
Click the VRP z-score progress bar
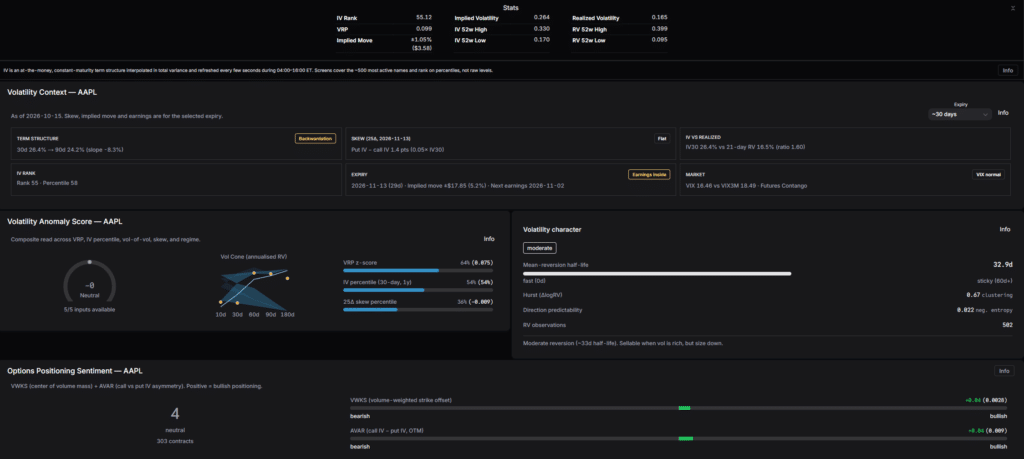tap(418, 270)
